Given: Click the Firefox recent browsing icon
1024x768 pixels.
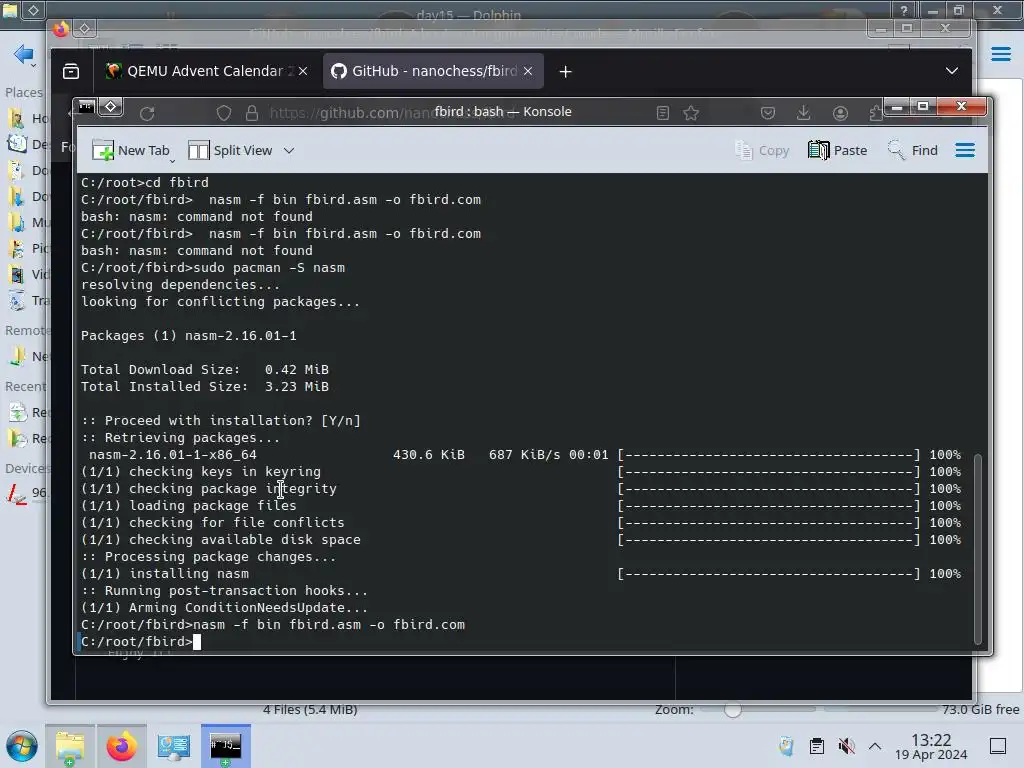Looking at the screenshot, I should [71, 71].
